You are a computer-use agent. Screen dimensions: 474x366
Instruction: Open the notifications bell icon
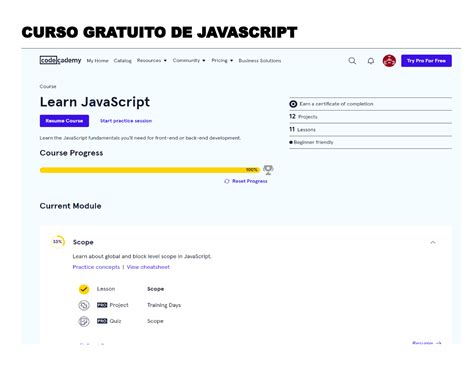coord(371,61)
